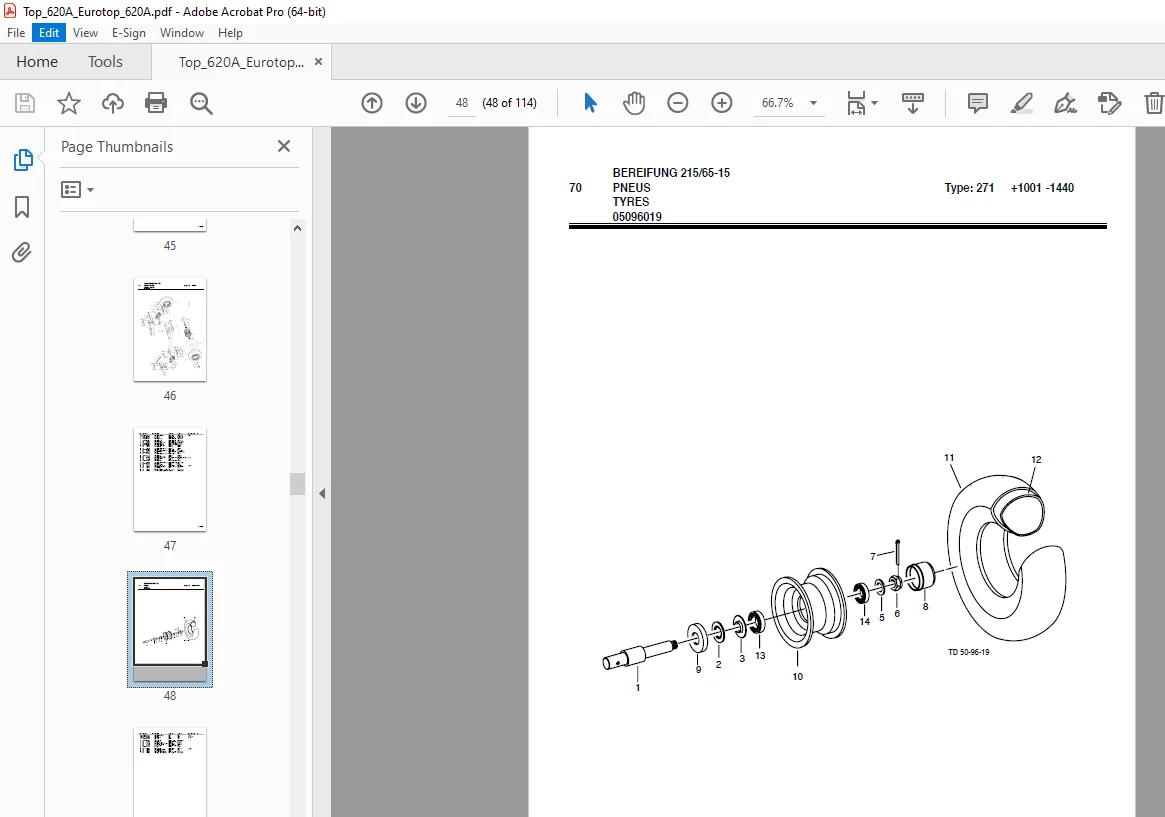The width and height of the screenshot is (1165, 817).
Task: Select page 47 thumbnail
Action: 170,480
